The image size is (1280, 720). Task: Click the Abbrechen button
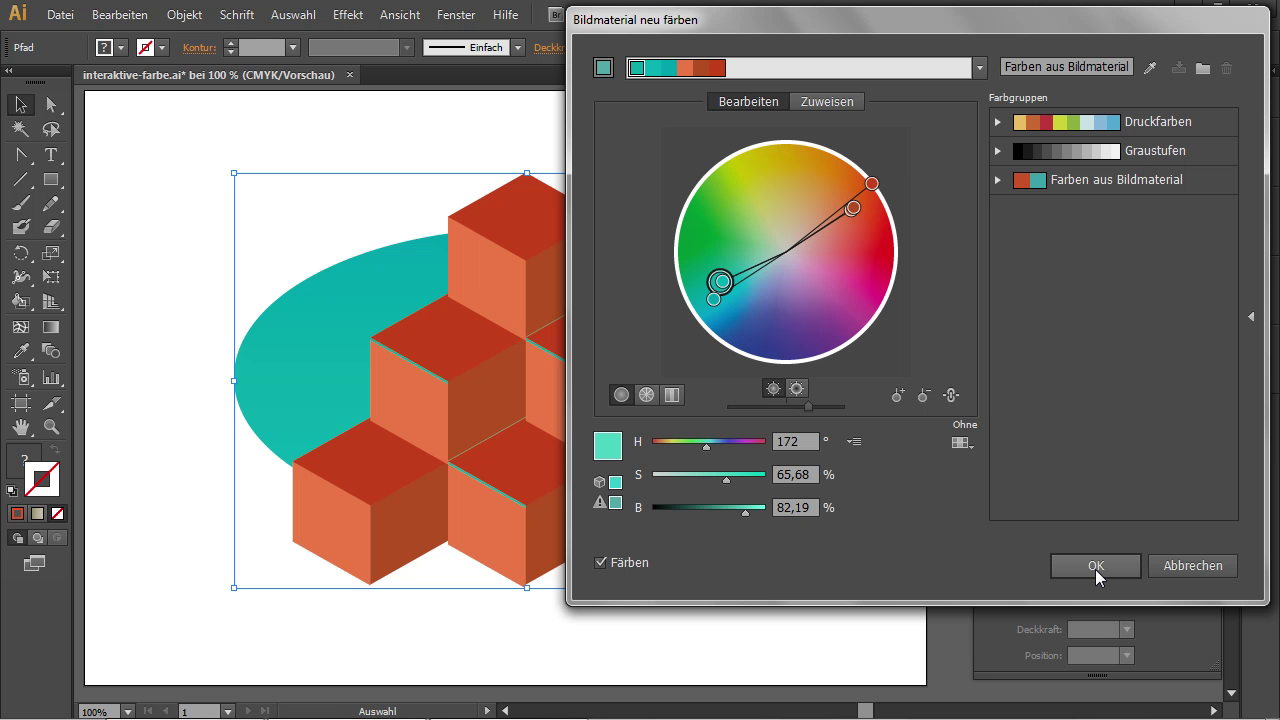click(x=1193, y=566)
